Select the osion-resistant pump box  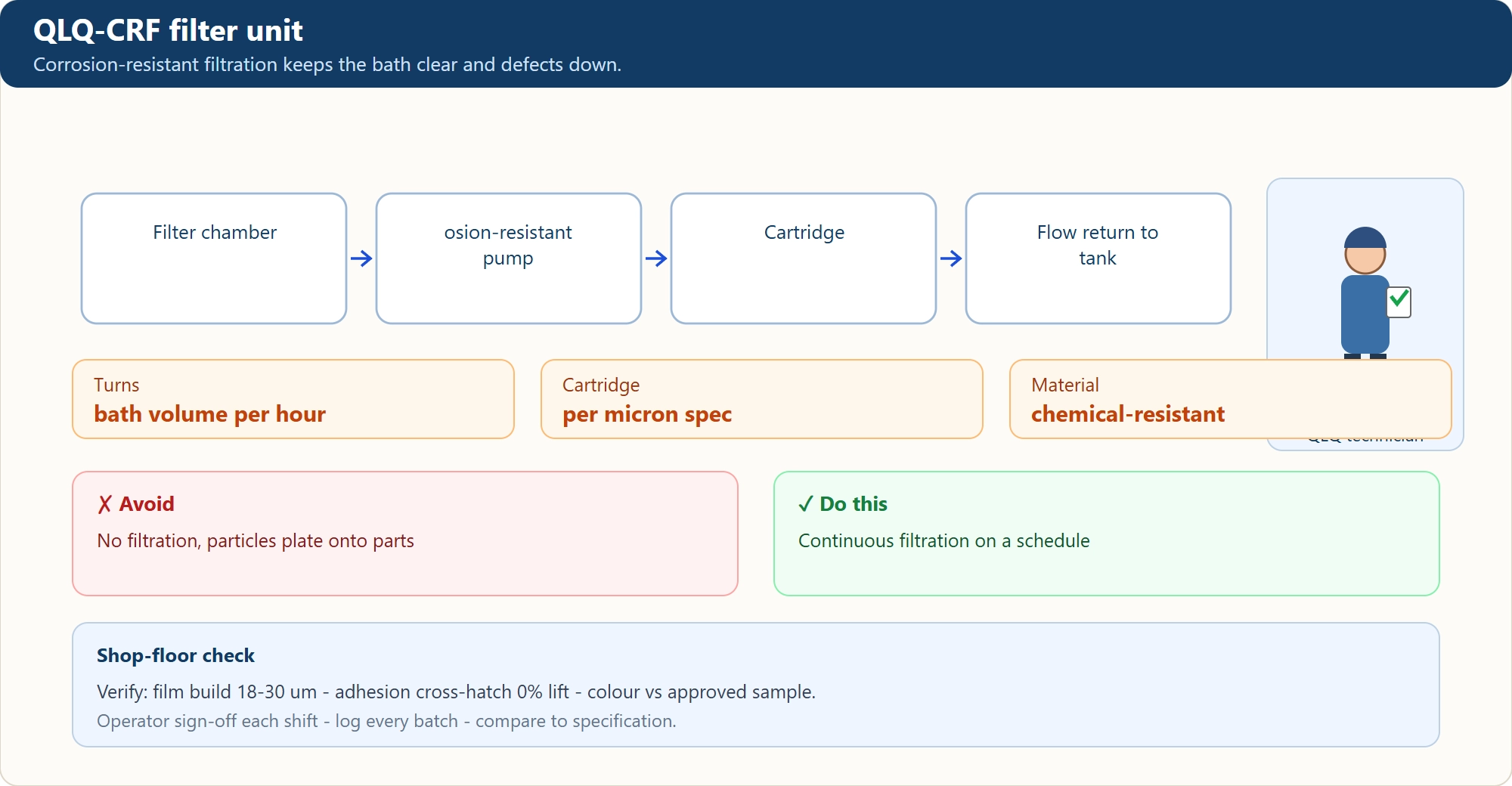pos(509,258)
